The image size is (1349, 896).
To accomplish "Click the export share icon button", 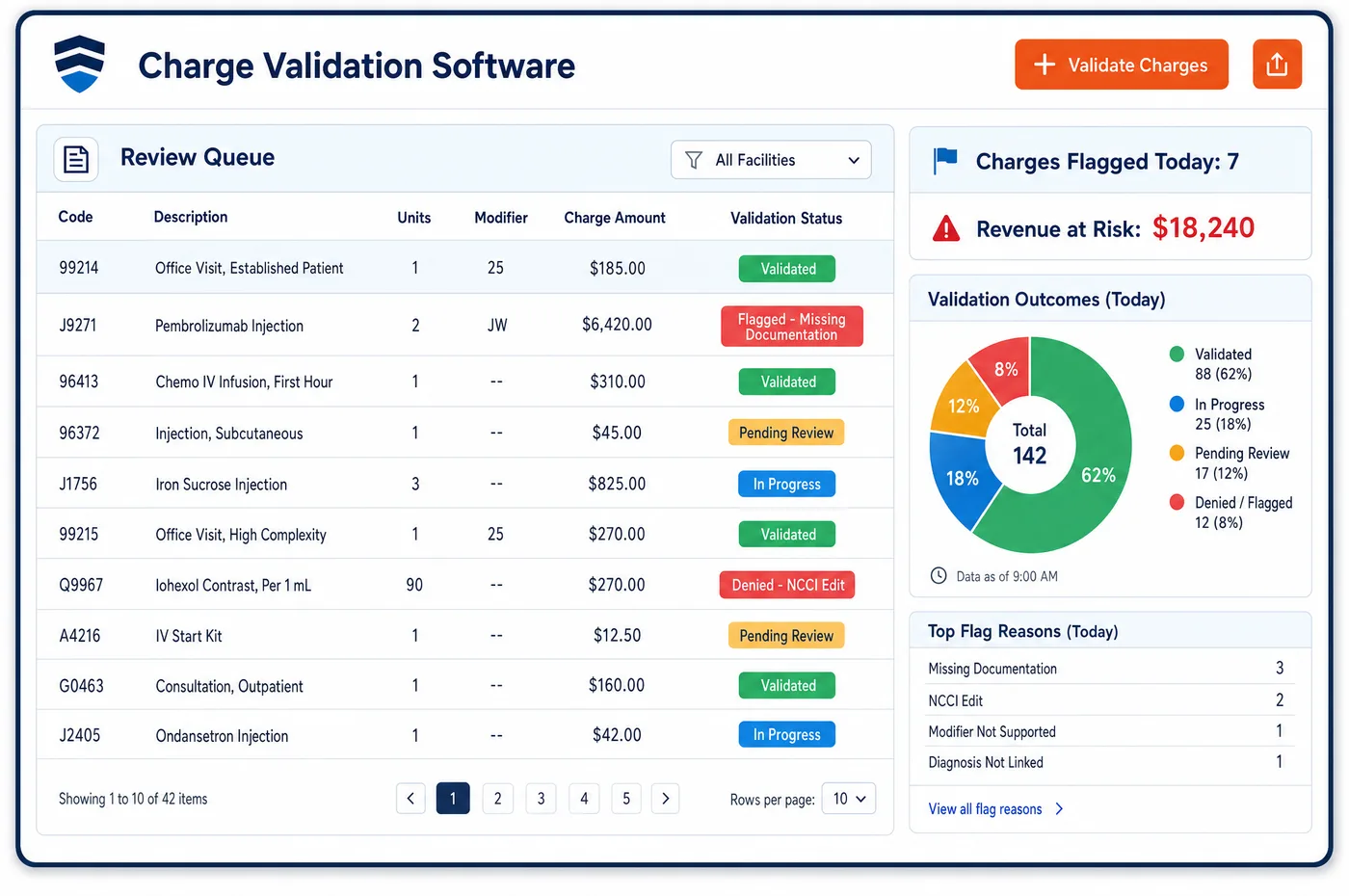I will point(1277,65).
